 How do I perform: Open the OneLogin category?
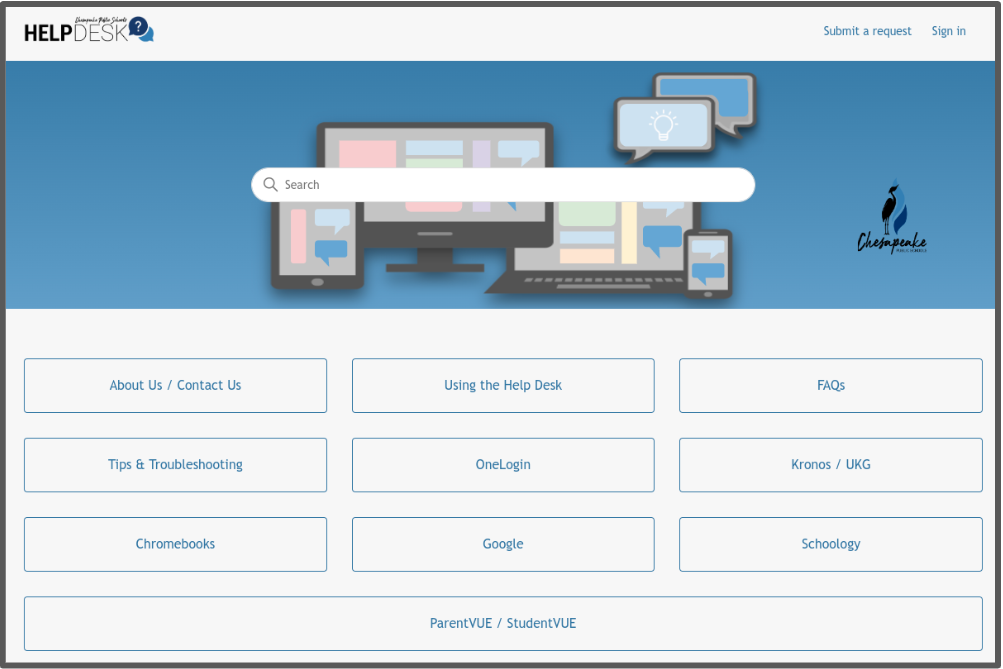pyautogui.click(x=503, y=465)
